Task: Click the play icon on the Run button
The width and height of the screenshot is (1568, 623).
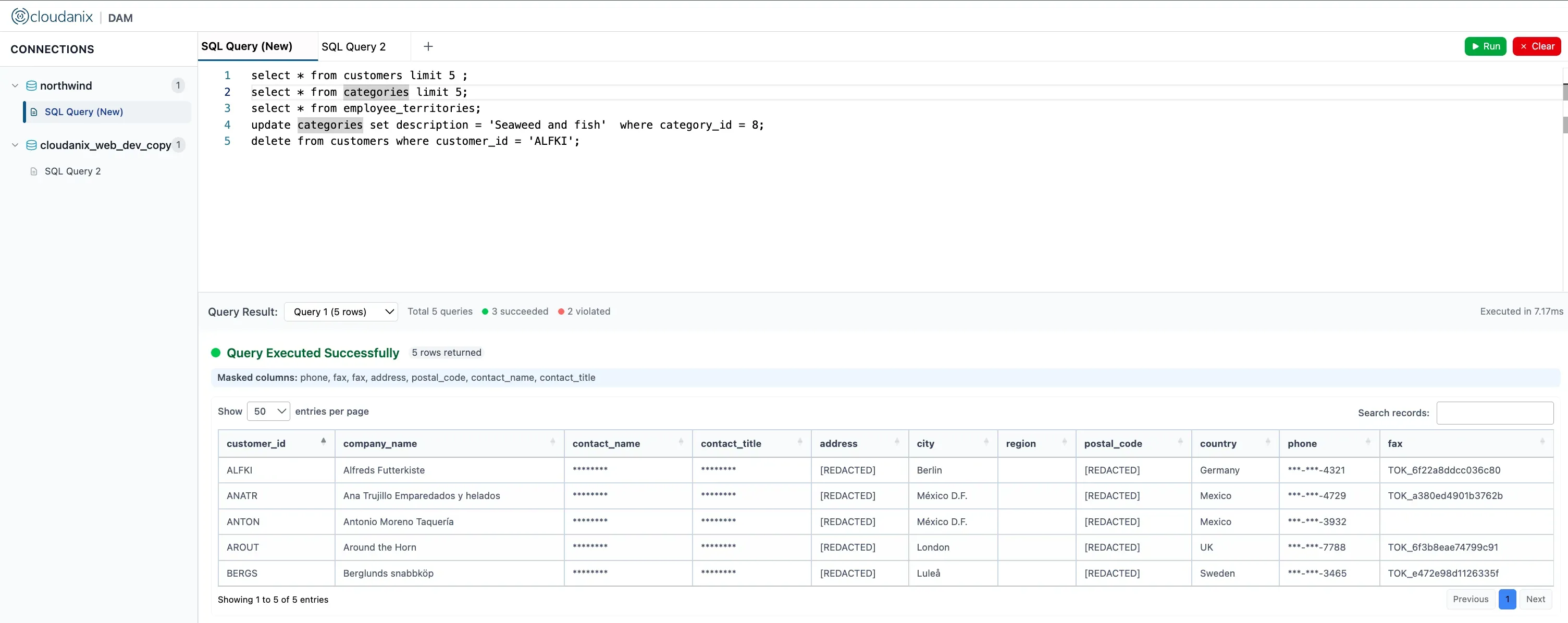Action: 1474,46
